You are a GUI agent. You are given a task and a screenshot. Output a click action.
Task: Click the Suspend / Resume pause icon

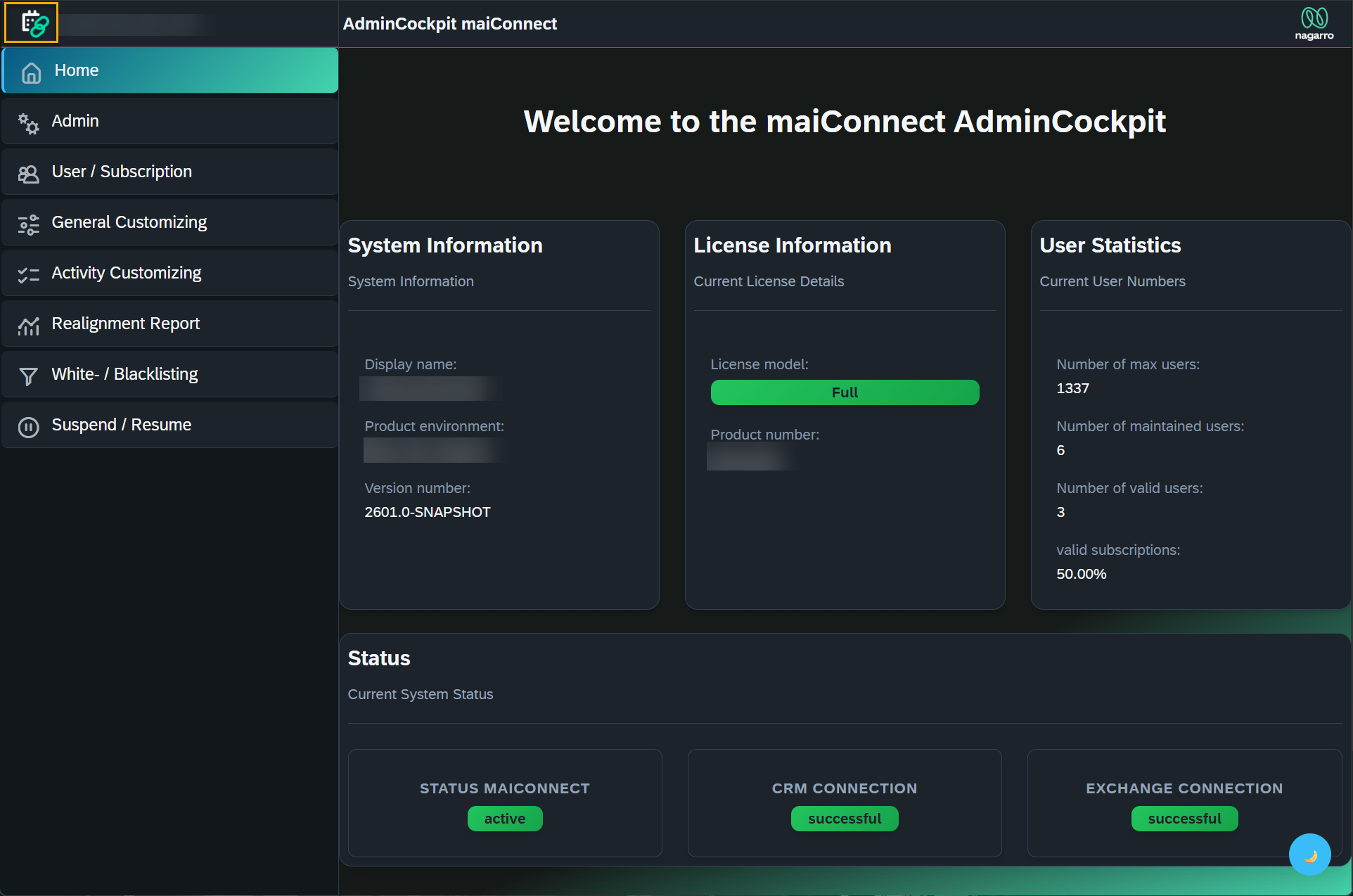tap(29, 427)
